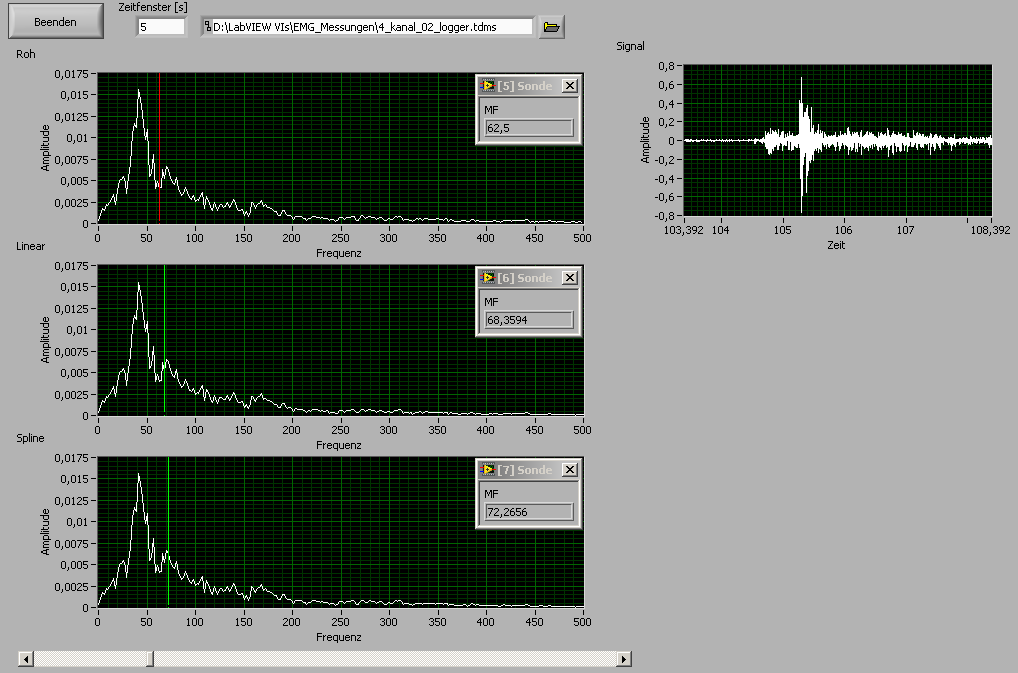Click the Beenden button
Viewport: 1018px width, 673px height.
(55, 21)
